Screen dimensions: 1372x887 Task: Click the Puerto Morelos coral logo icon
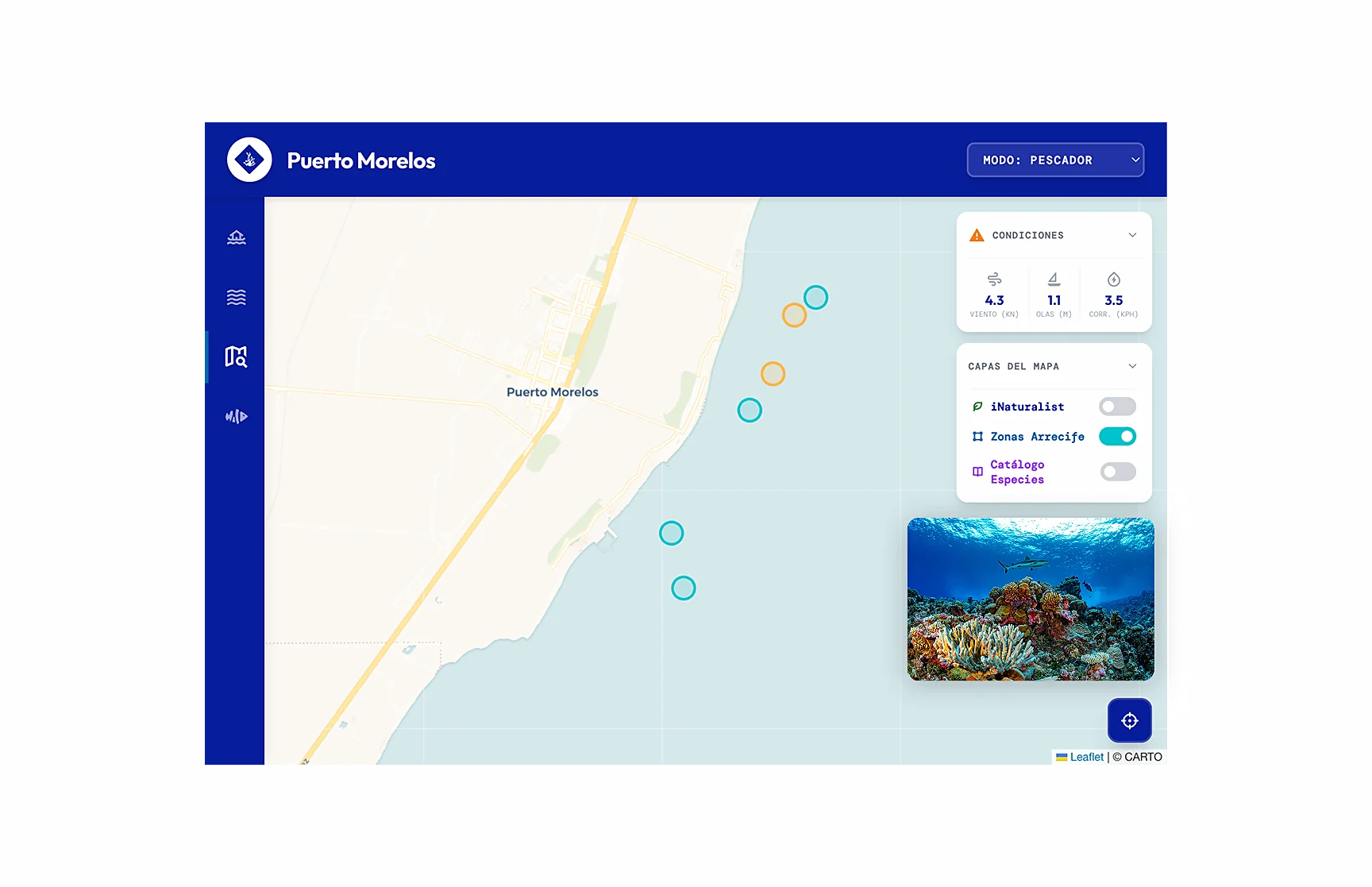249,160
